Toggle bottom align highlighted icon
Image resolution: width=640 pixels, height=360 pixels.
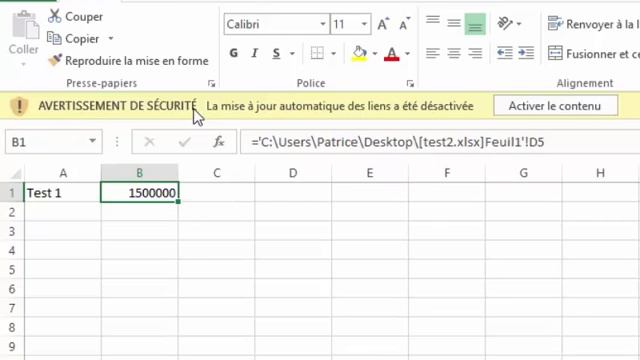pyautogui.click(x=475, y=24)
